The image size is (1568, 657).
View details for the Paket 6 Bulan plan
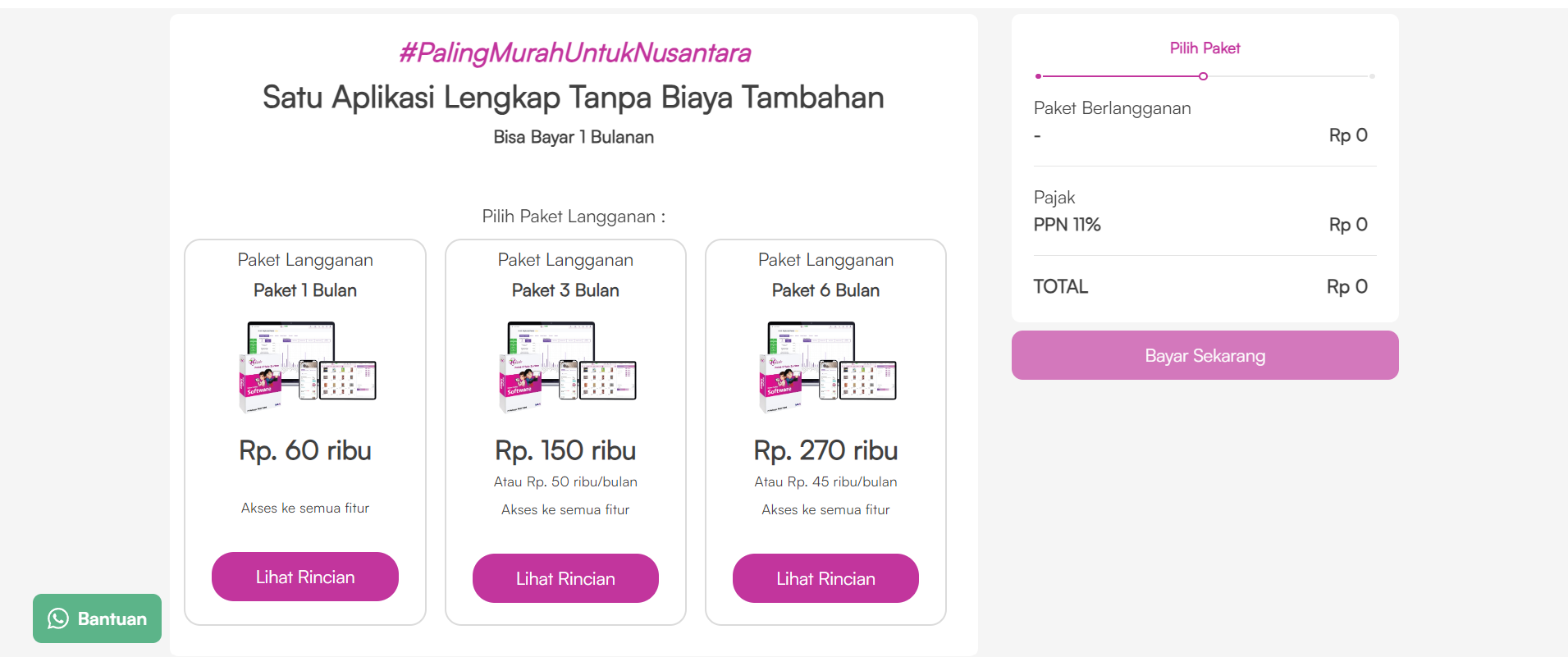coord(825,578)
